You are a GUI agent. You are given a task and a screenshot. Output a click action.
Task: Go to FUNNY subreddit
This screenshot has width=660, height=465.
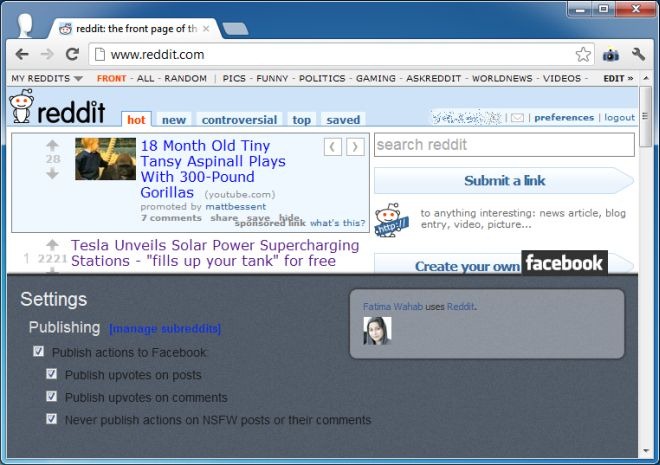[x=272, y=78]
